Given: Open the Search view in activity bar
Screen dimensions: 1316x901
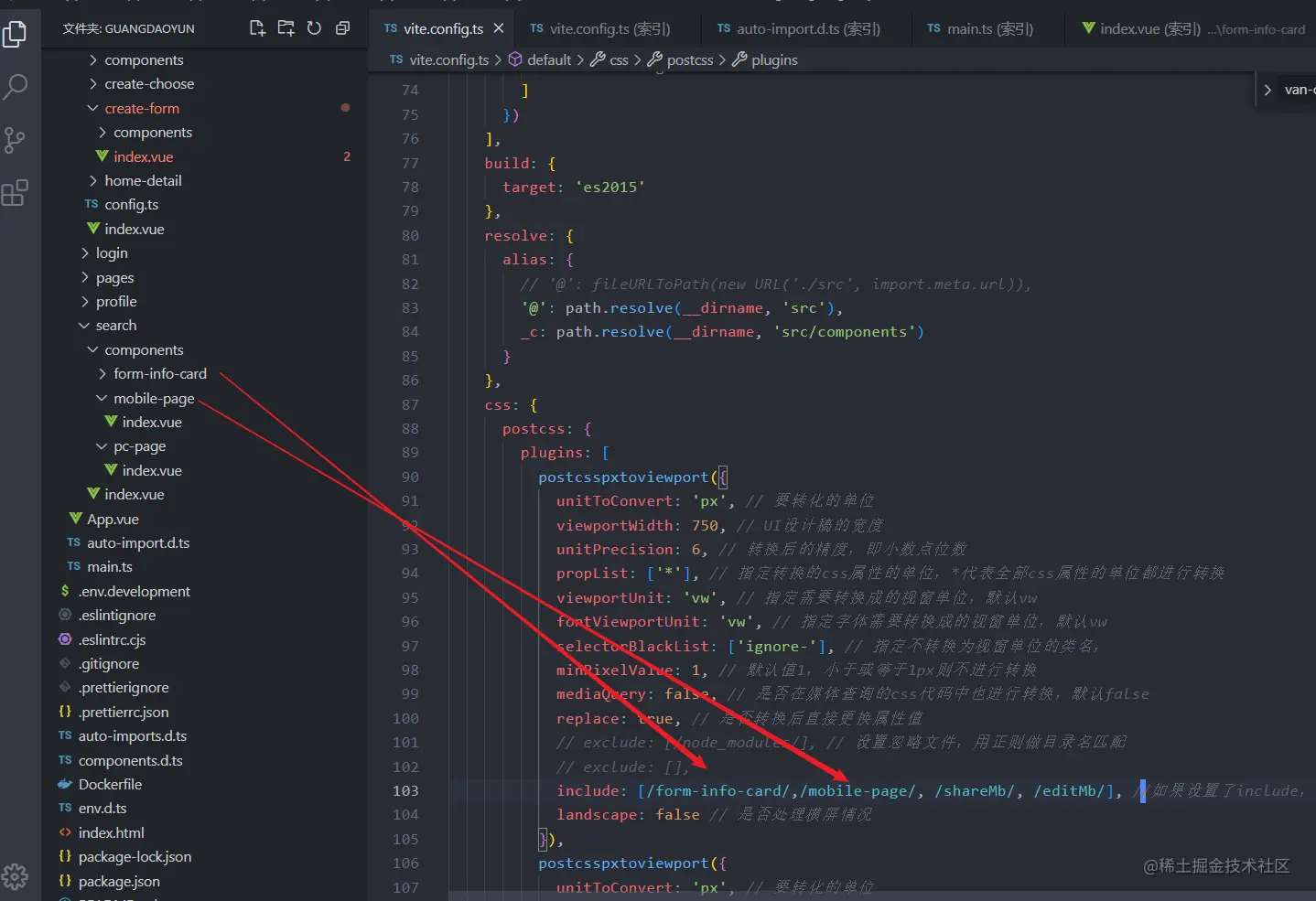Looking at the screenshot, I should click(x=15, y=87).
